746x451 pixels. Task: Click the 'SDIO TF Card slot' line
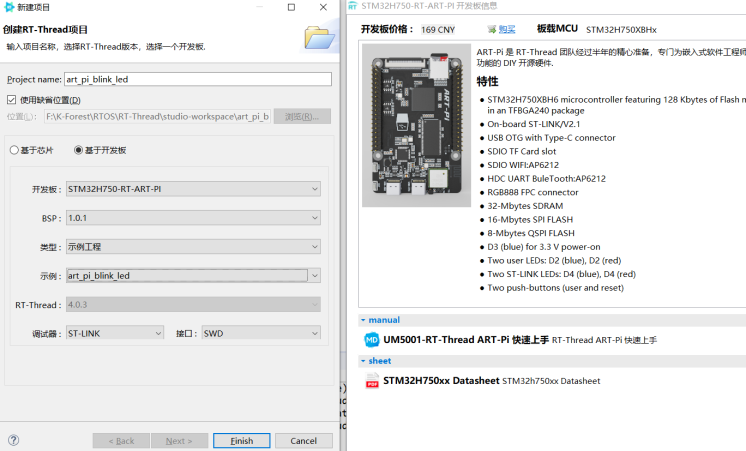coord(521,151)
